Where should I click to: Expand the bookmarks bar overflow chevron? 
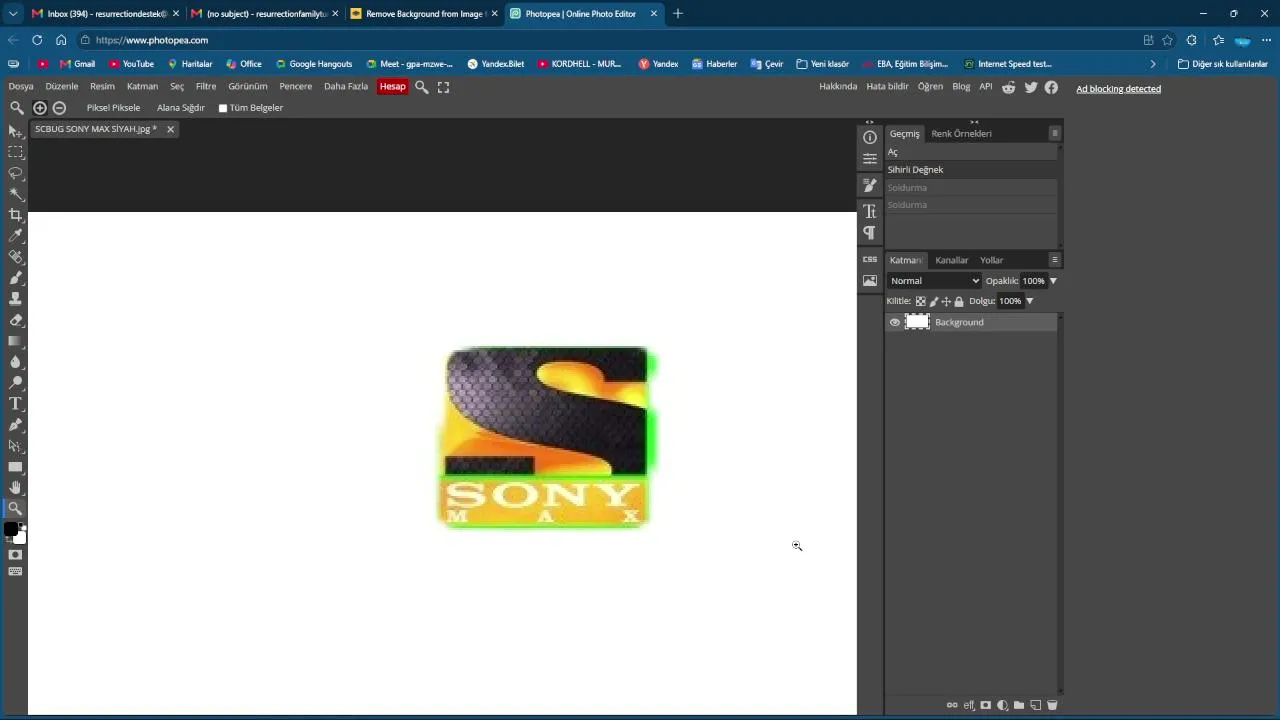click(x=1153, y=64)
